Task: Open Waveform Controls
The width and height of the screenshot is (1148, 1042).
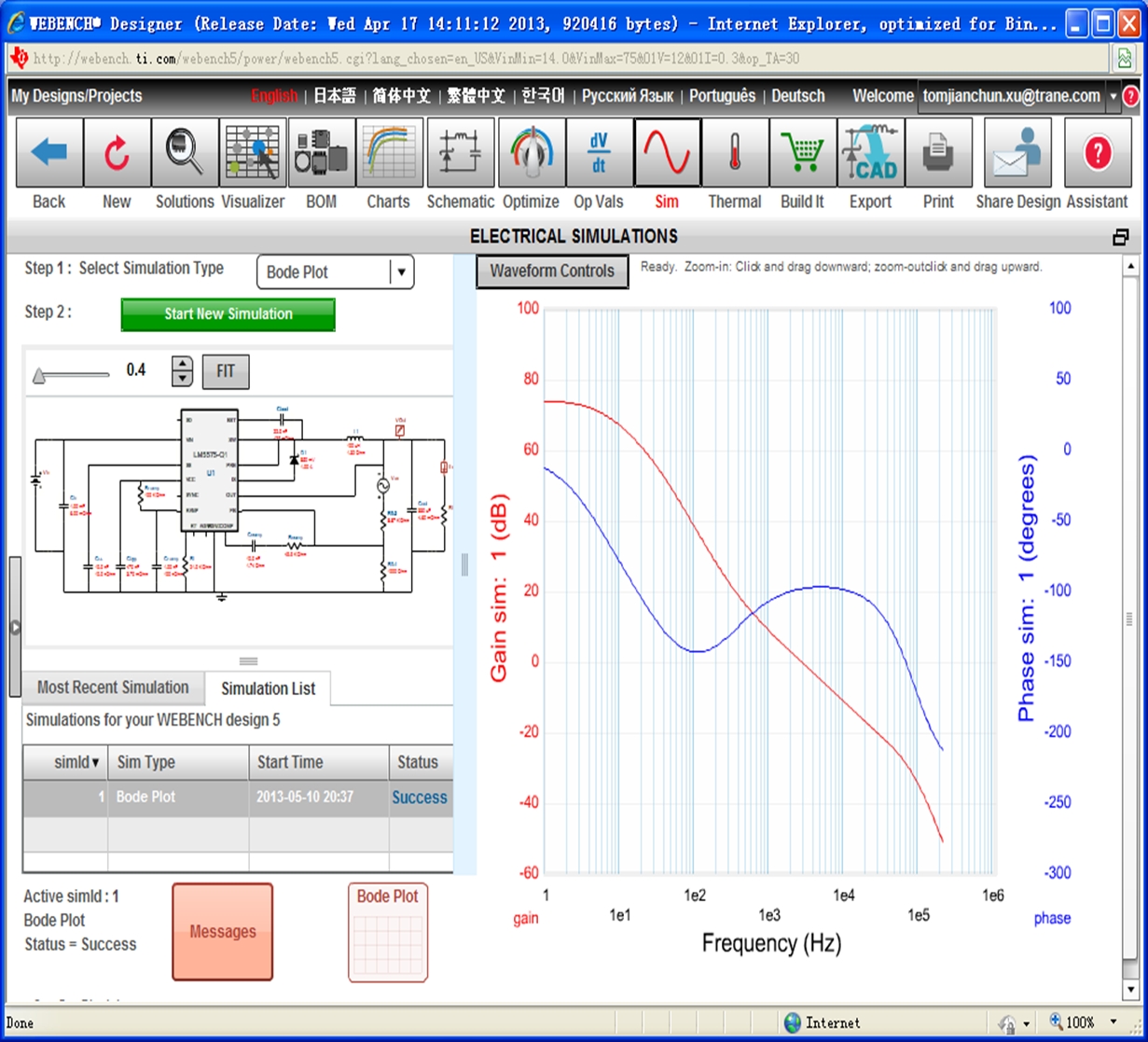Action: 552,271
